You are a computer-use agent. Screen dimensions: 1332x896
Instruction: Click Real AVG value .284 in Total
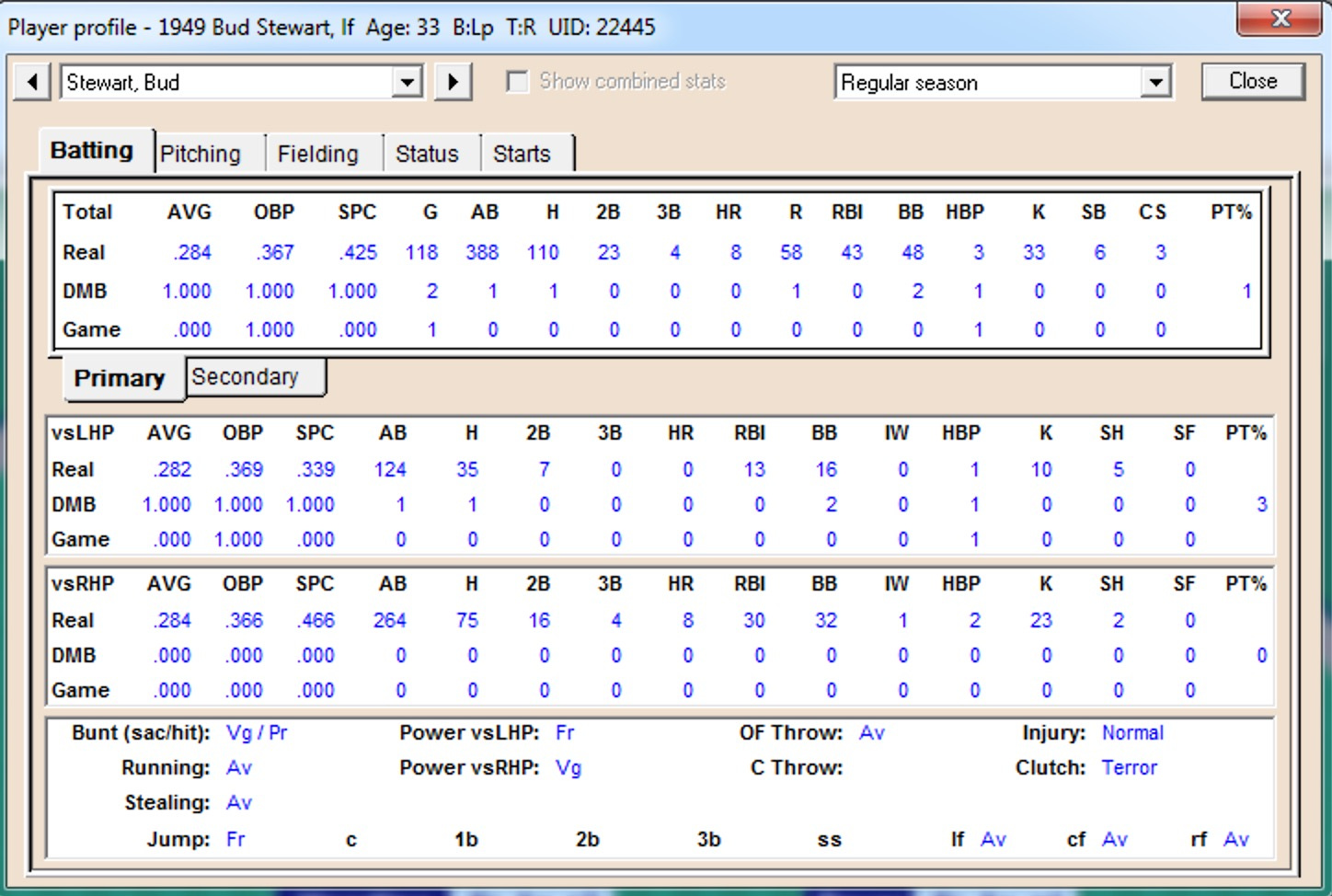(192, 252)
